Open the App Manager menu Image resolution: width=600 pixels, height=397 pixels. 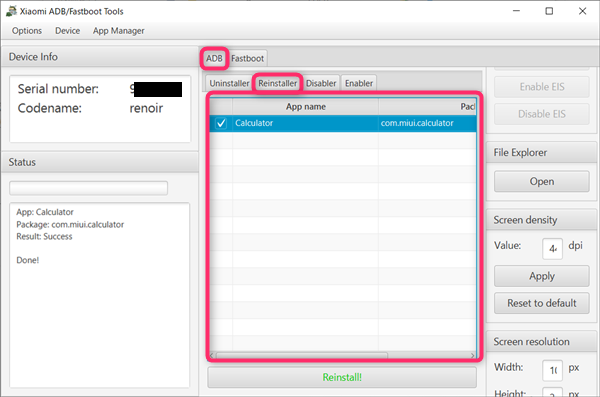[x=119, y=31]
